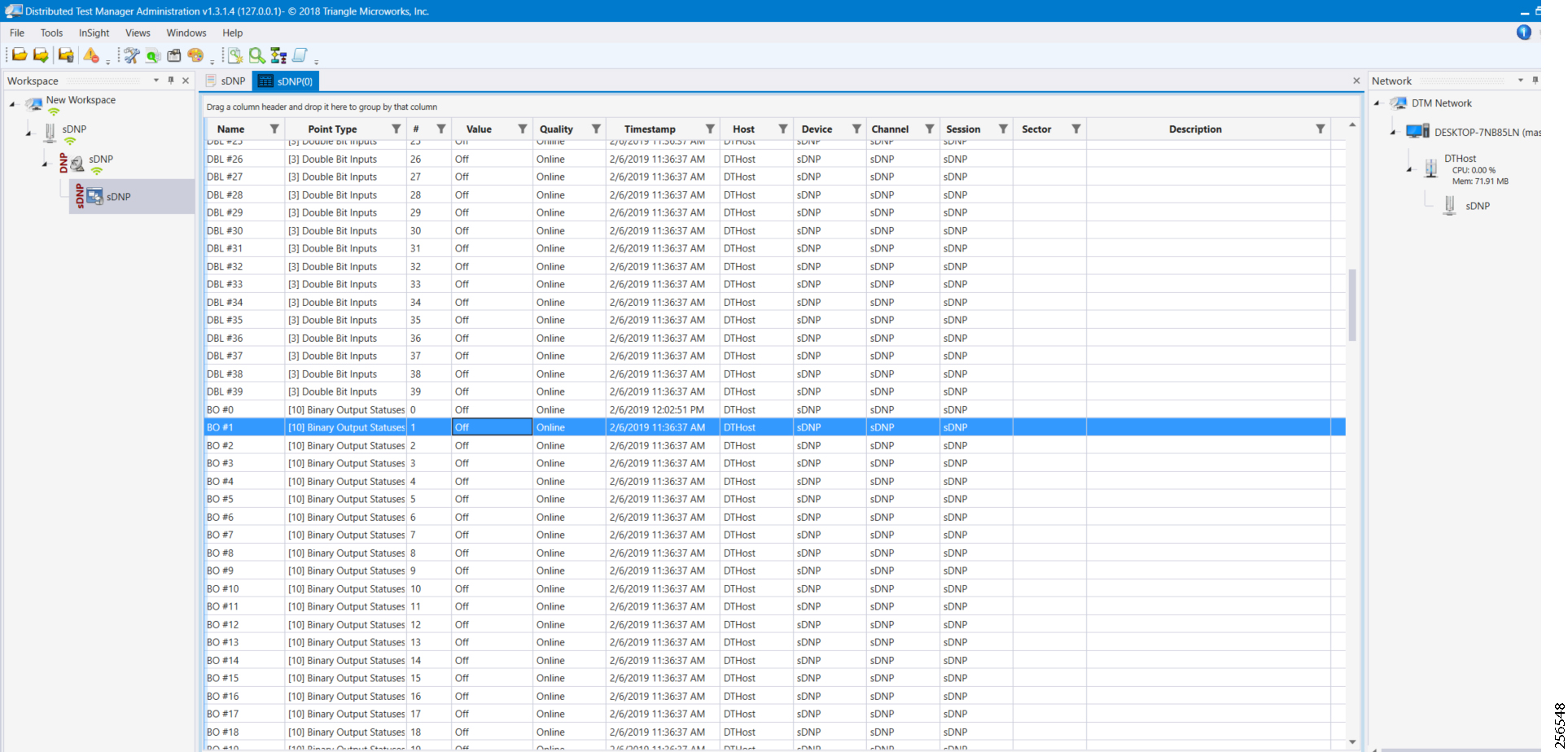Filter the Name column
Viewport: 1568px width, 752px height.
point(274,129)
